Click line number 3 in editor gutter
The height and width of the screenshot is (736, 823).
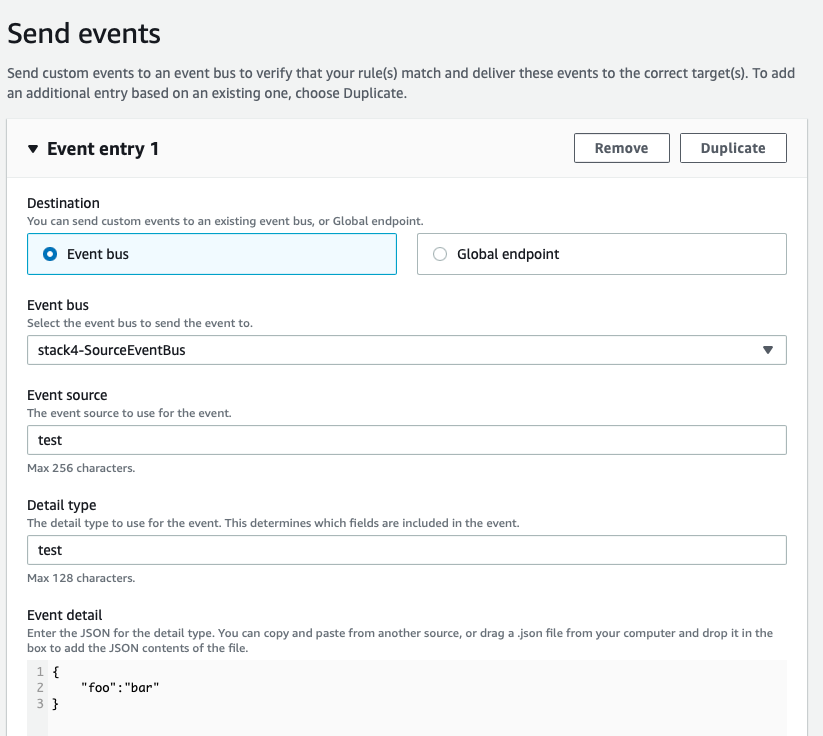point(39,704)
